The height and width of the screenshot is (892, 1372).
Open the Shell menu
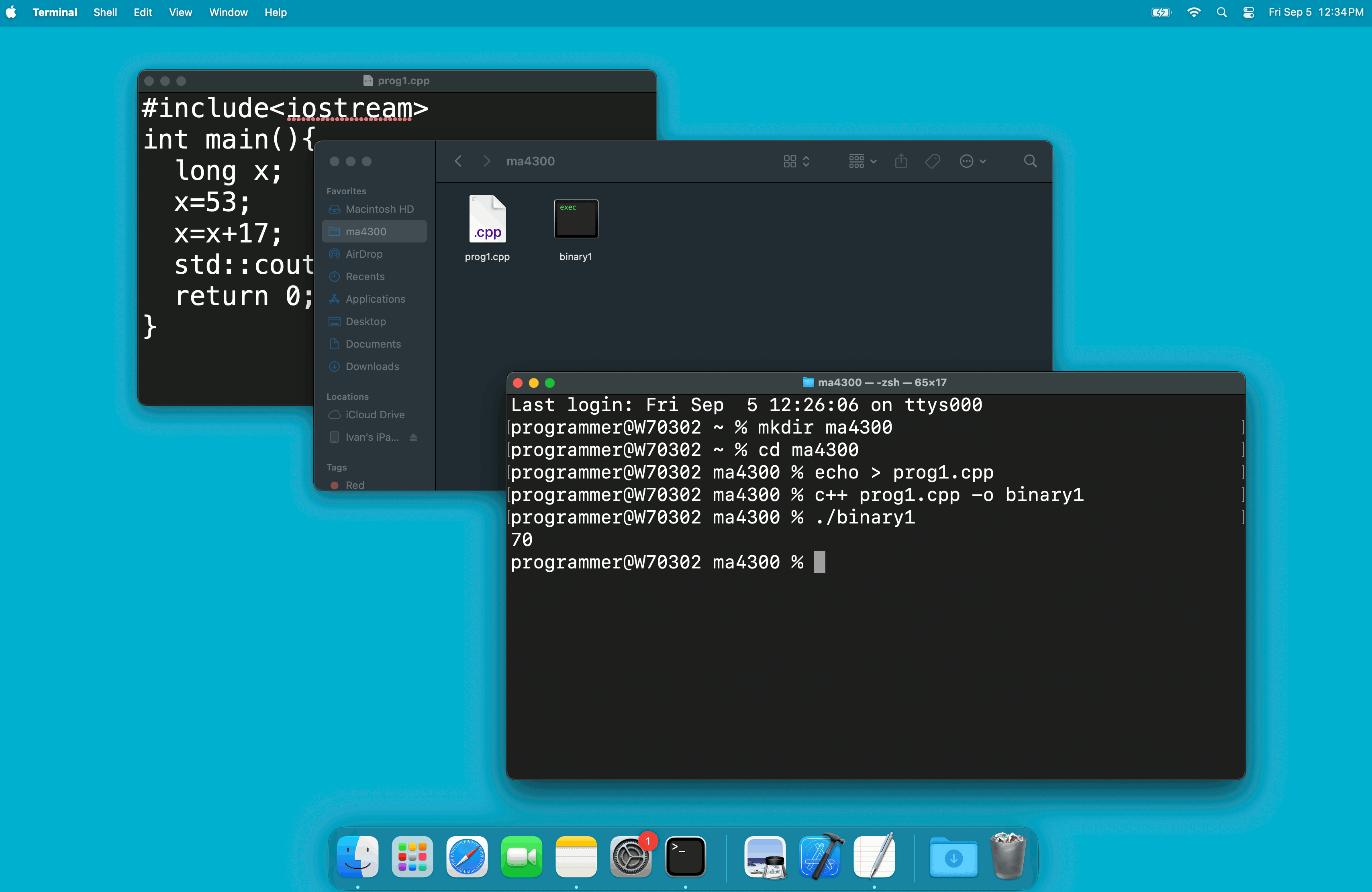pos(105,12)
